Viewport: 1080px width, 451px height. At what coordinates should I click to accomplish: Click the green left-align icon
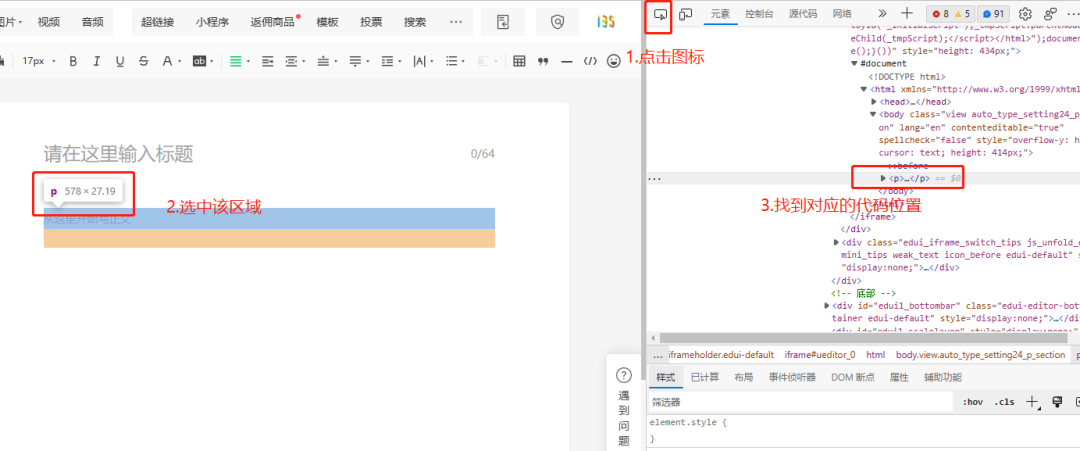236,61
